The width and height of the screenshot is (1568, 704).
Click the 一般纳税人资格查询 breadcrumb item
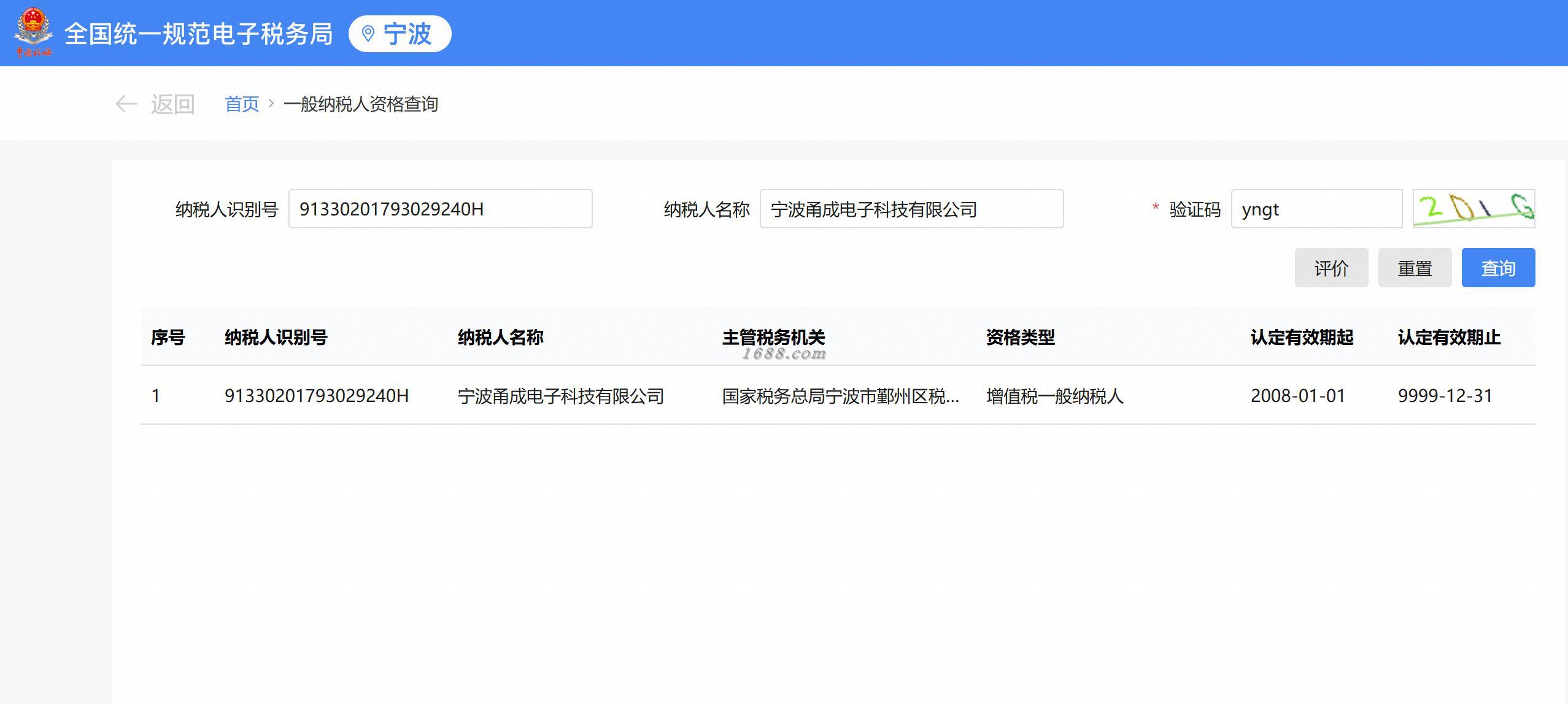(360, 104)
